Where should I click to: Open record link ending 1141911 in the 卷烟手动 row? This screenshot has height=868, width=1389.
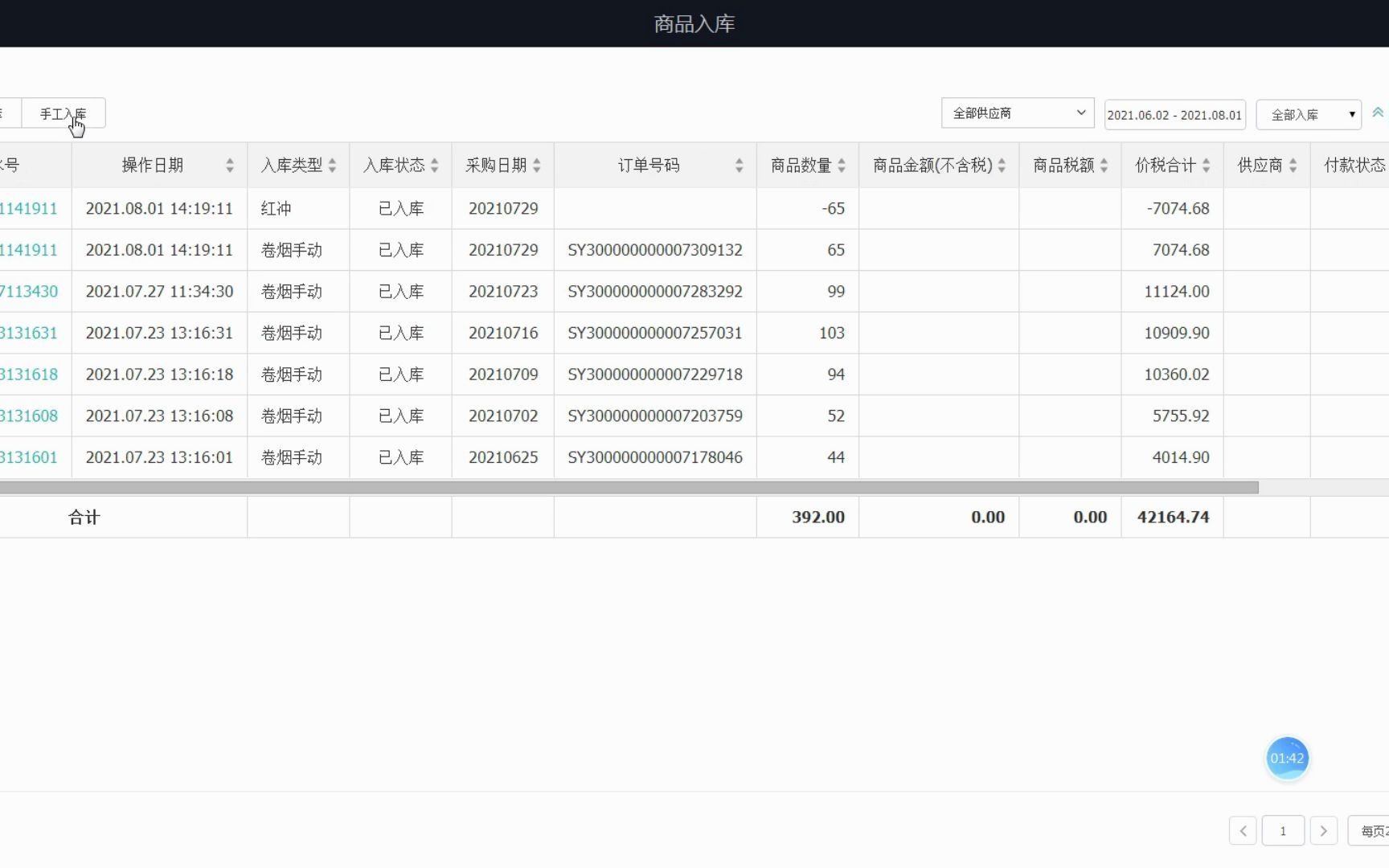[29, 250]
